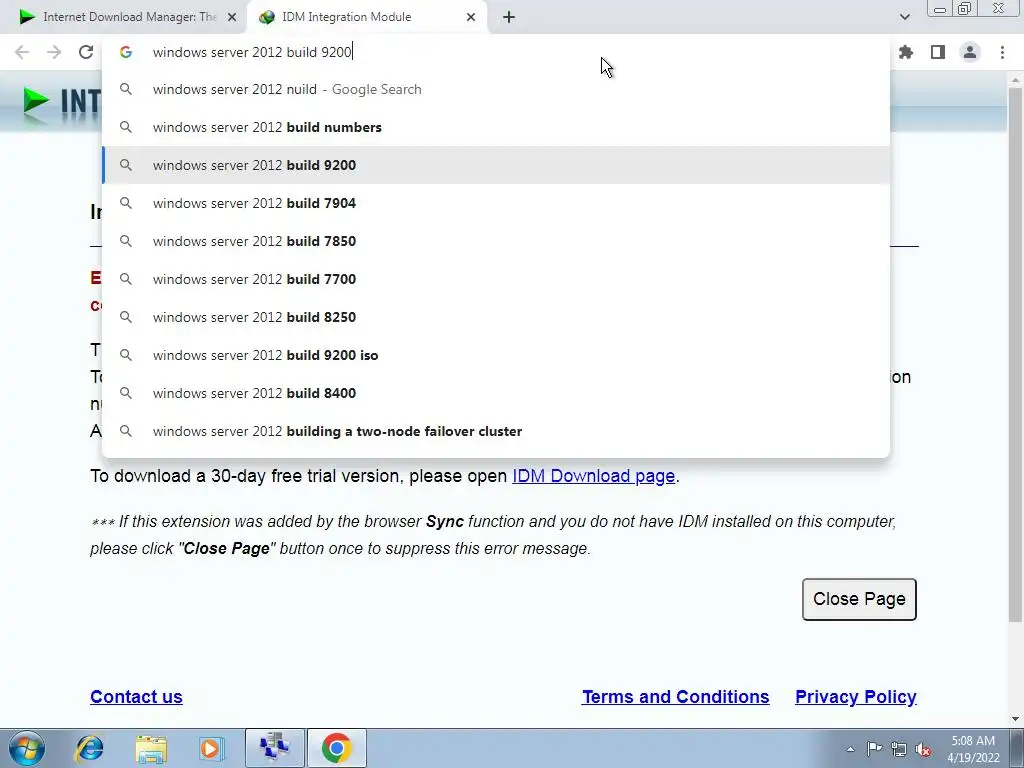This screenshot has width=1024, height=768.
Task: Choose suggestion 'windows server 2012 nuild'
Action: (x=496, y=89)
